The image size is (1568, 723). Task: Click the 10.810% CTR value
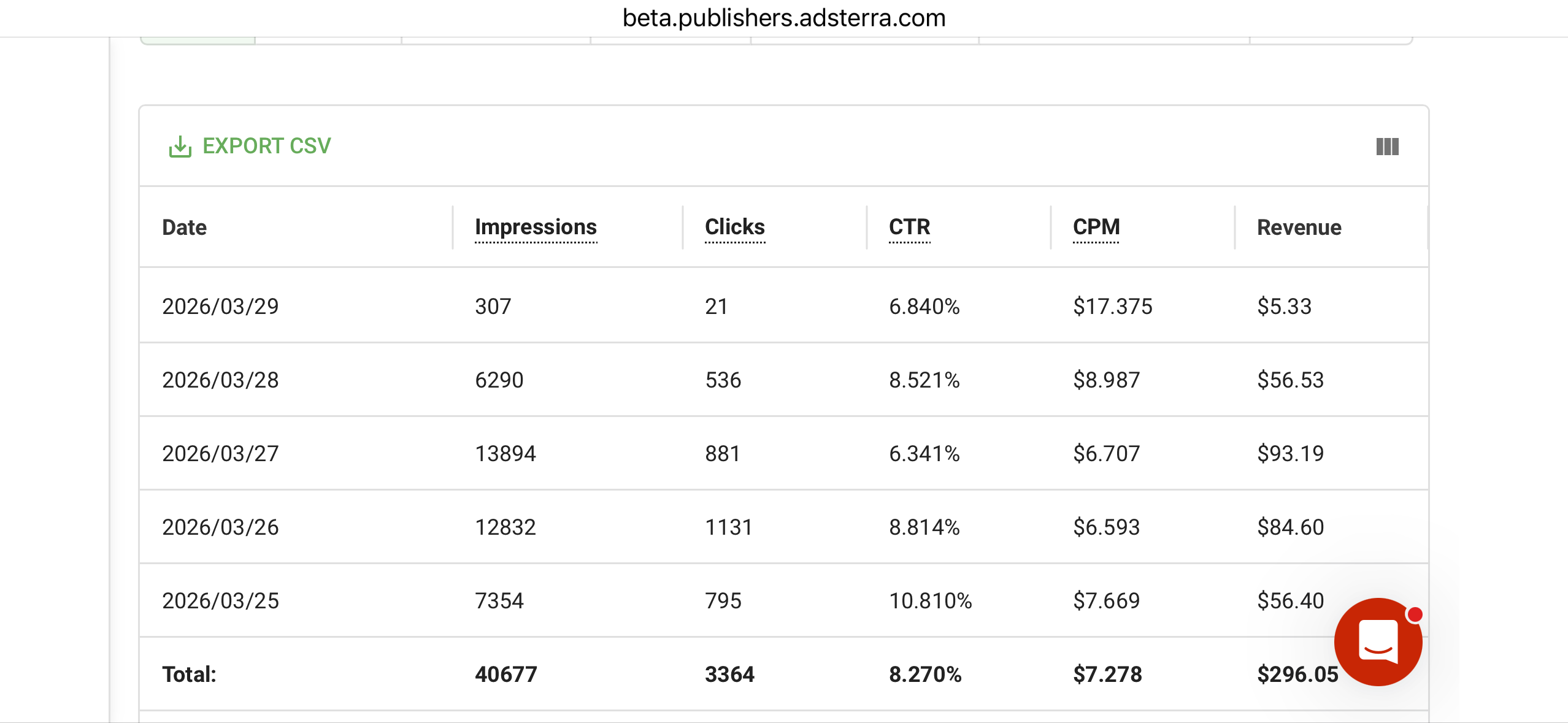(x=930, y=600)
